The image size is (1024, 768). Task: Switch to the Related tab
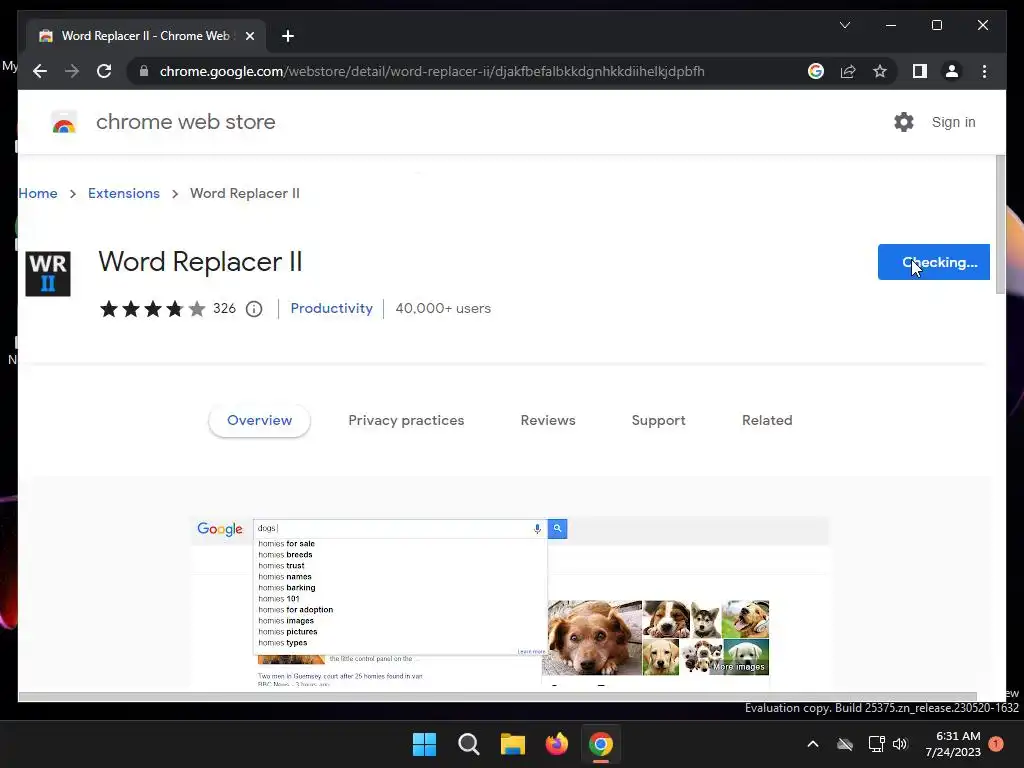click(x=767, y=420)
